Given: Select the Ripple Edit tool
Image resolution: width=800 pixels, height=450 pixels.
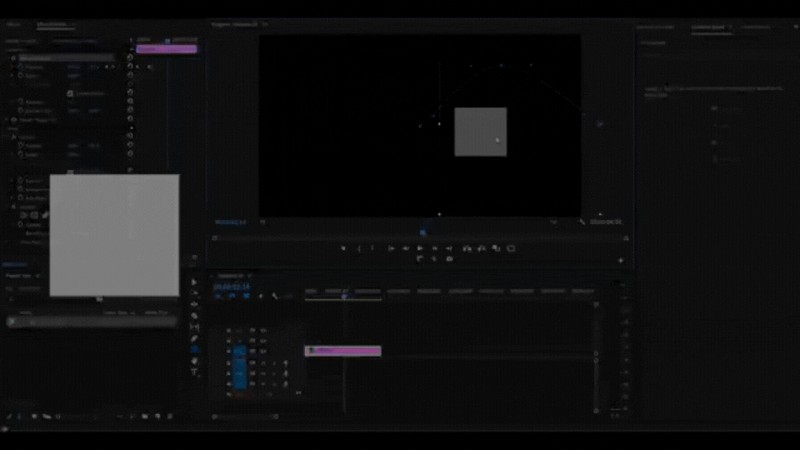Looking at the screenshot, I should [194, 305].
